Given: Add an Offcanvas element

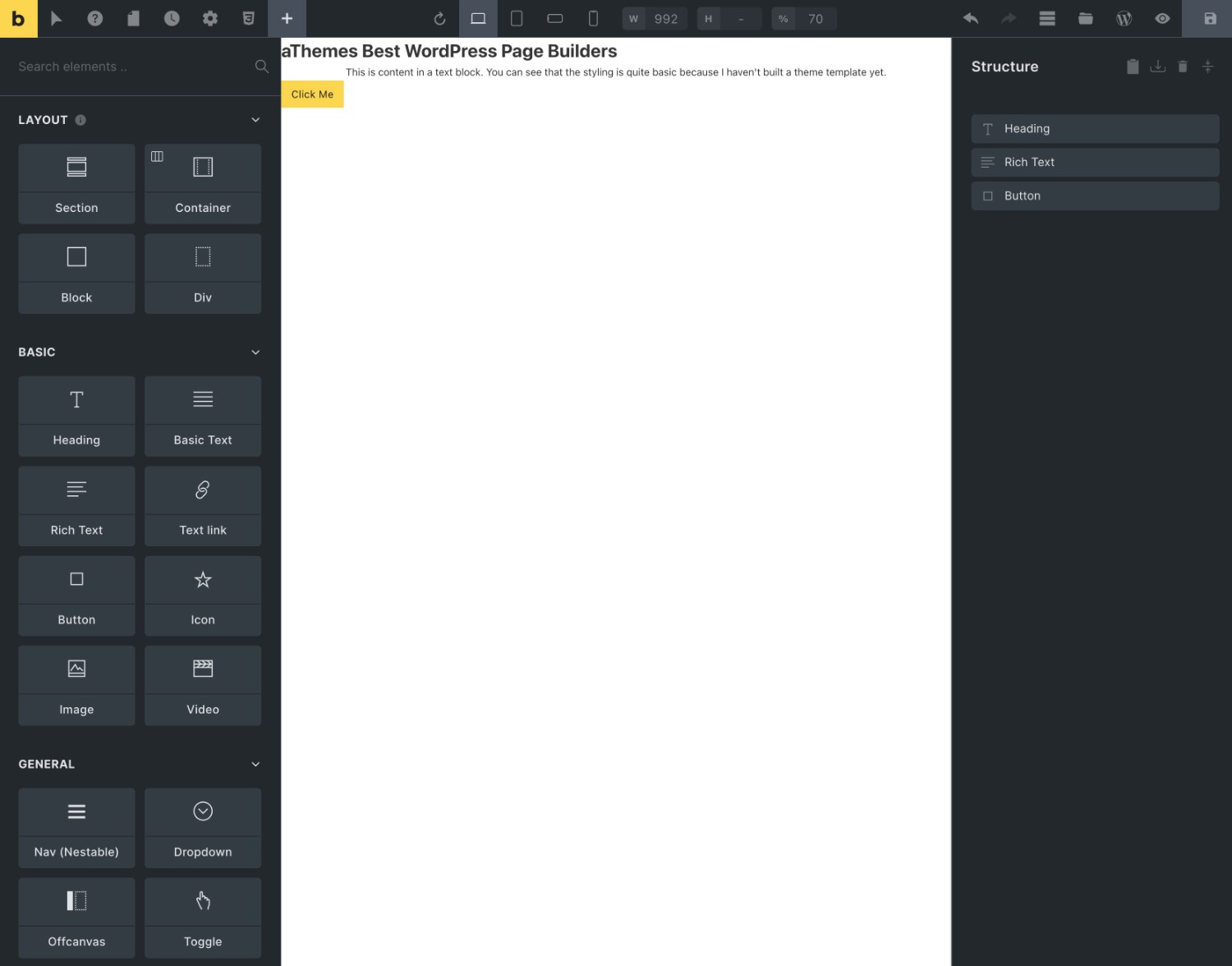Looking at the screenshot, I should (76, 918).
